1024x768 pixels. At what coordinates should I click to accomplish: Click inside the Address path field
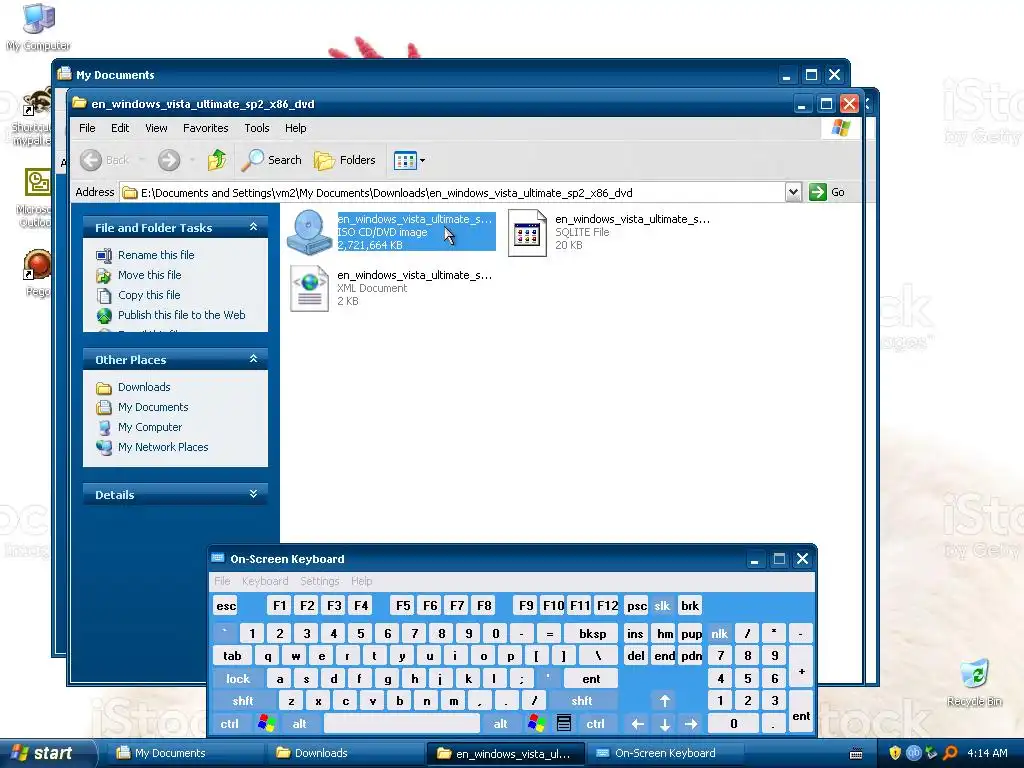[x=454, y=193]
